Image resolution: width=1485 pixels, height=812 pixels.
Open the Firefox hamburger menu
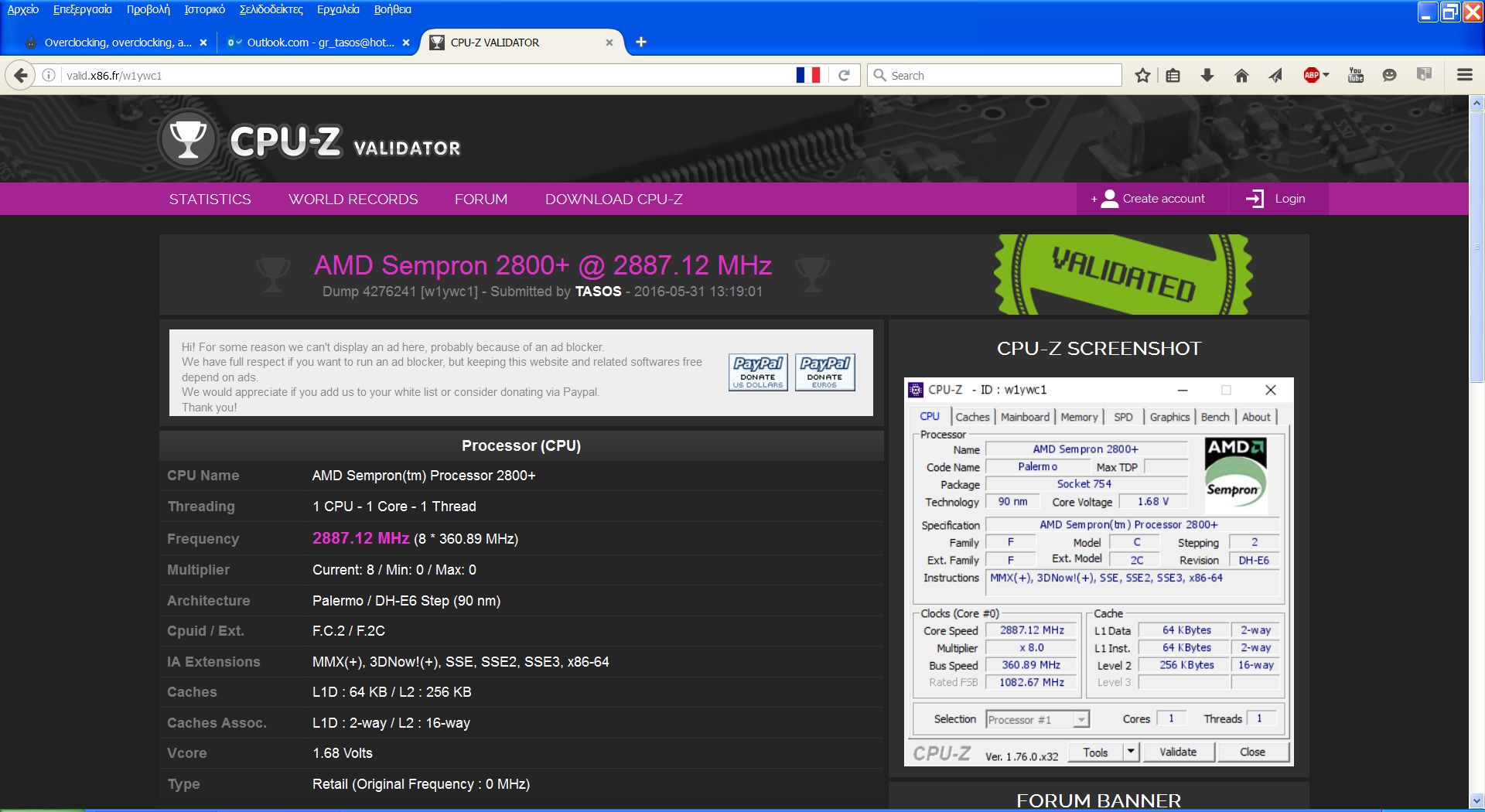1464,75
